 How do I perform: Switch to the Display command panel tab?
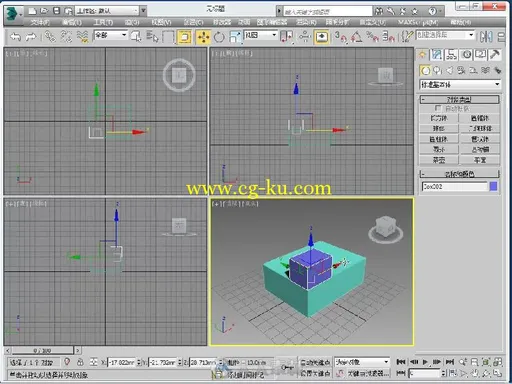481,54
